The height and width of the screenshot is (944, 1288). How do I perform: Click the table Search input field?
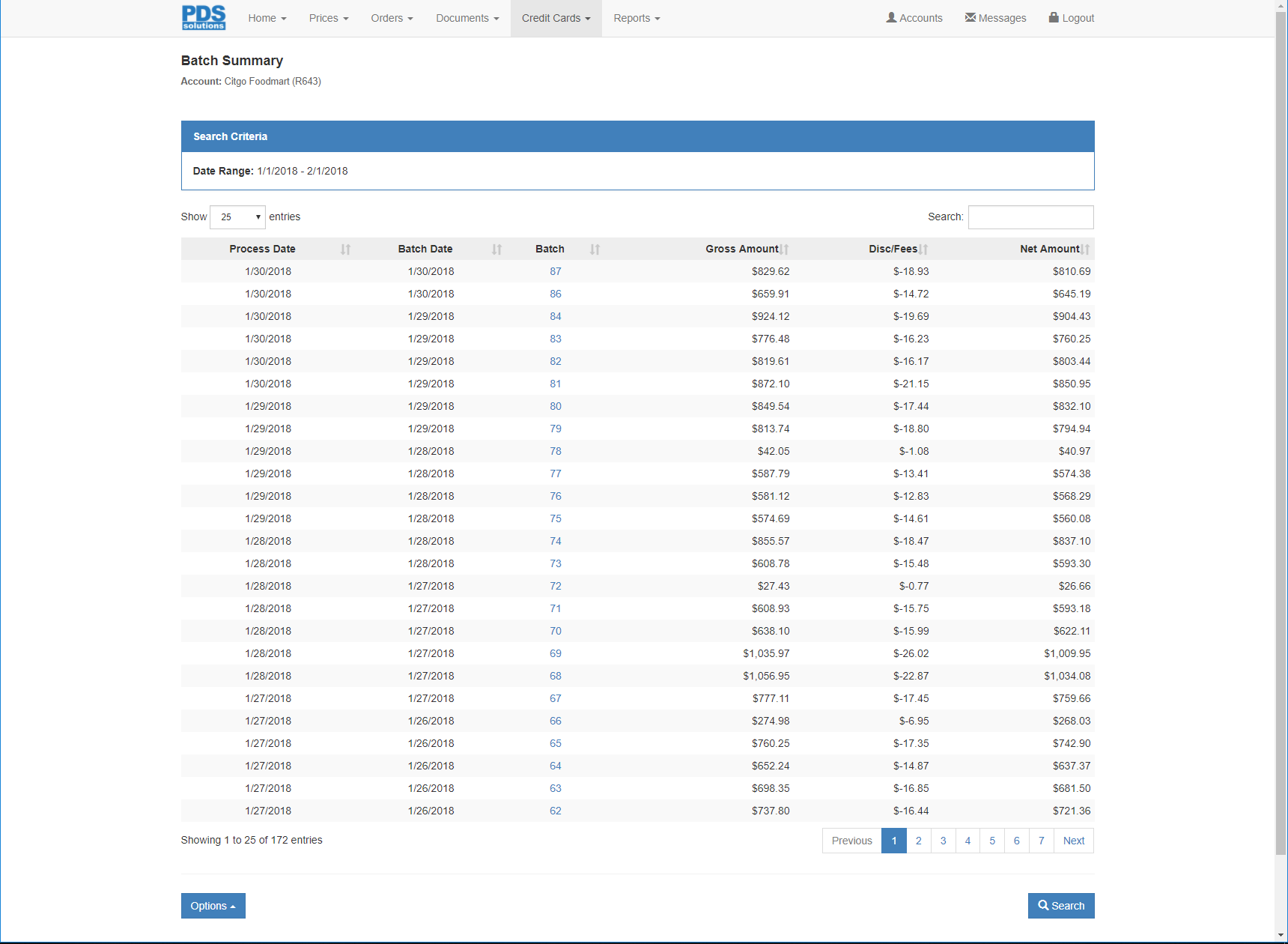1030,217
